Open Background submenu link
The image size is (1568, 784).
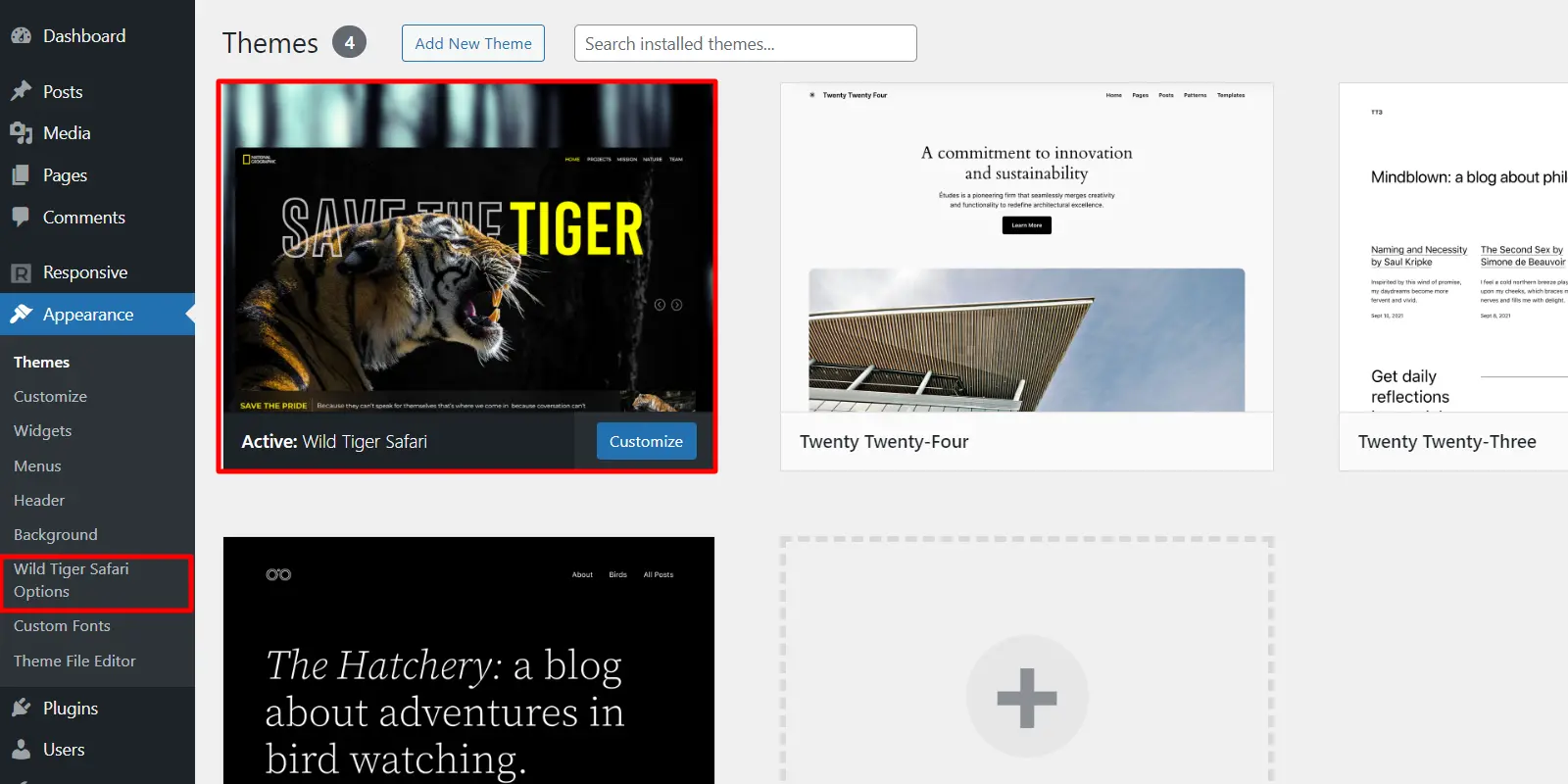coord(56,534)
